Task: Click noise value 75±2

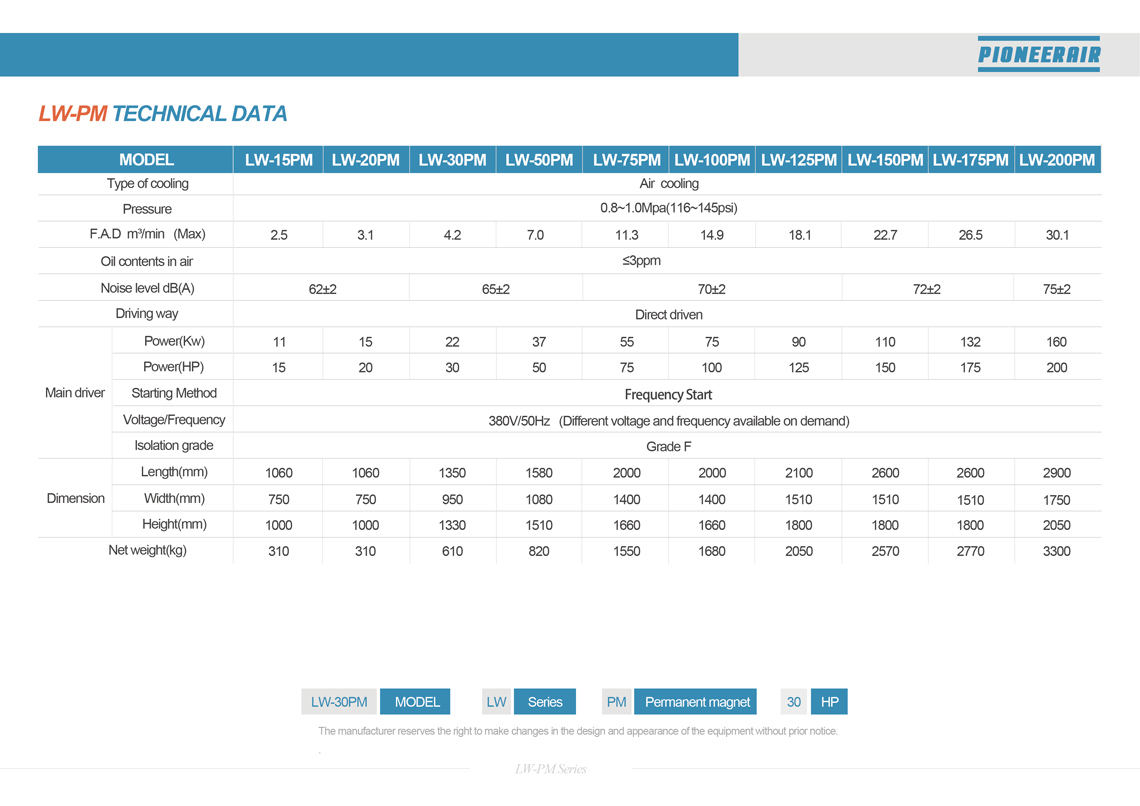Action: (1056, 289)
